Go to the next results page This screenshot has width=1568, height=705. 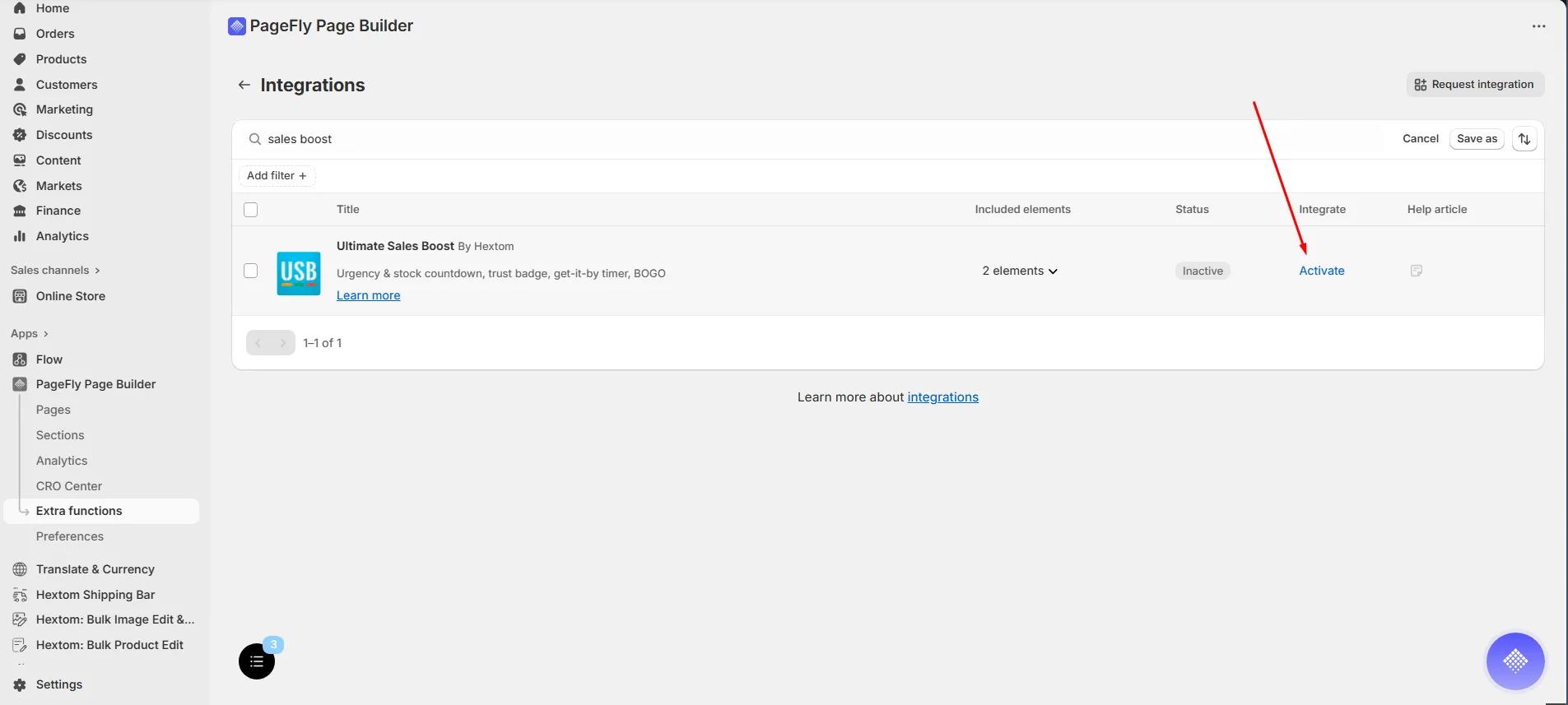click(283, 343)
